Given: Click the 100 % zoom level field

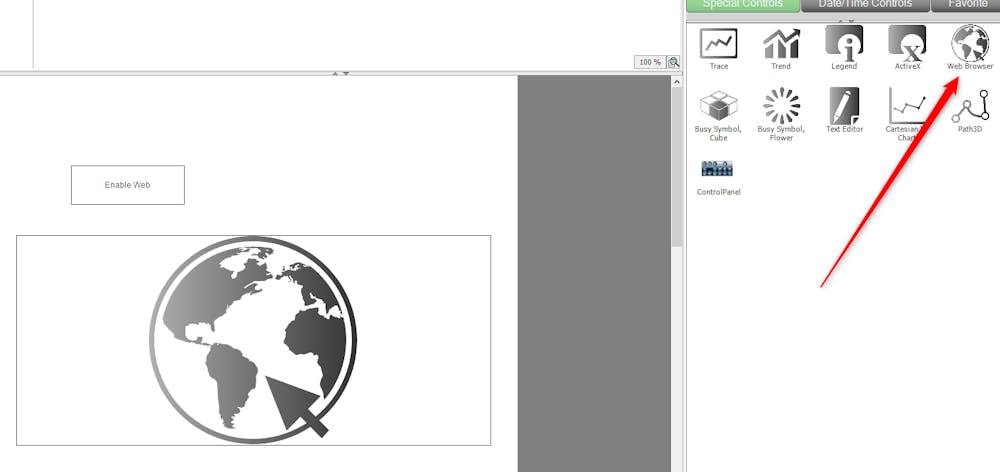Looking at the screenshot, I should (x=649, y=62).
